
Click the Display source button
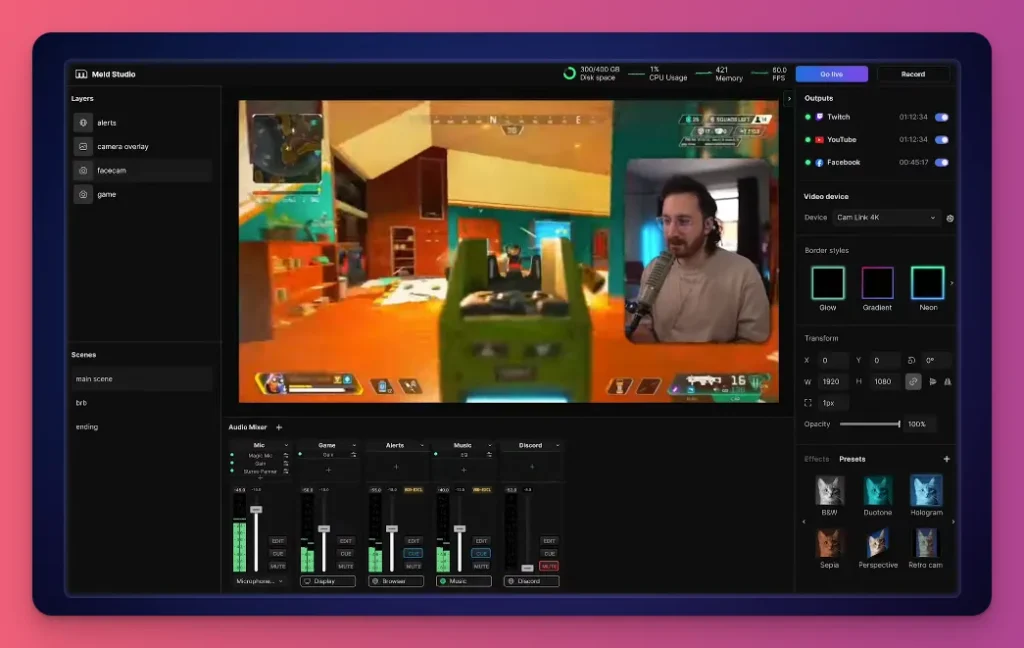328,581
